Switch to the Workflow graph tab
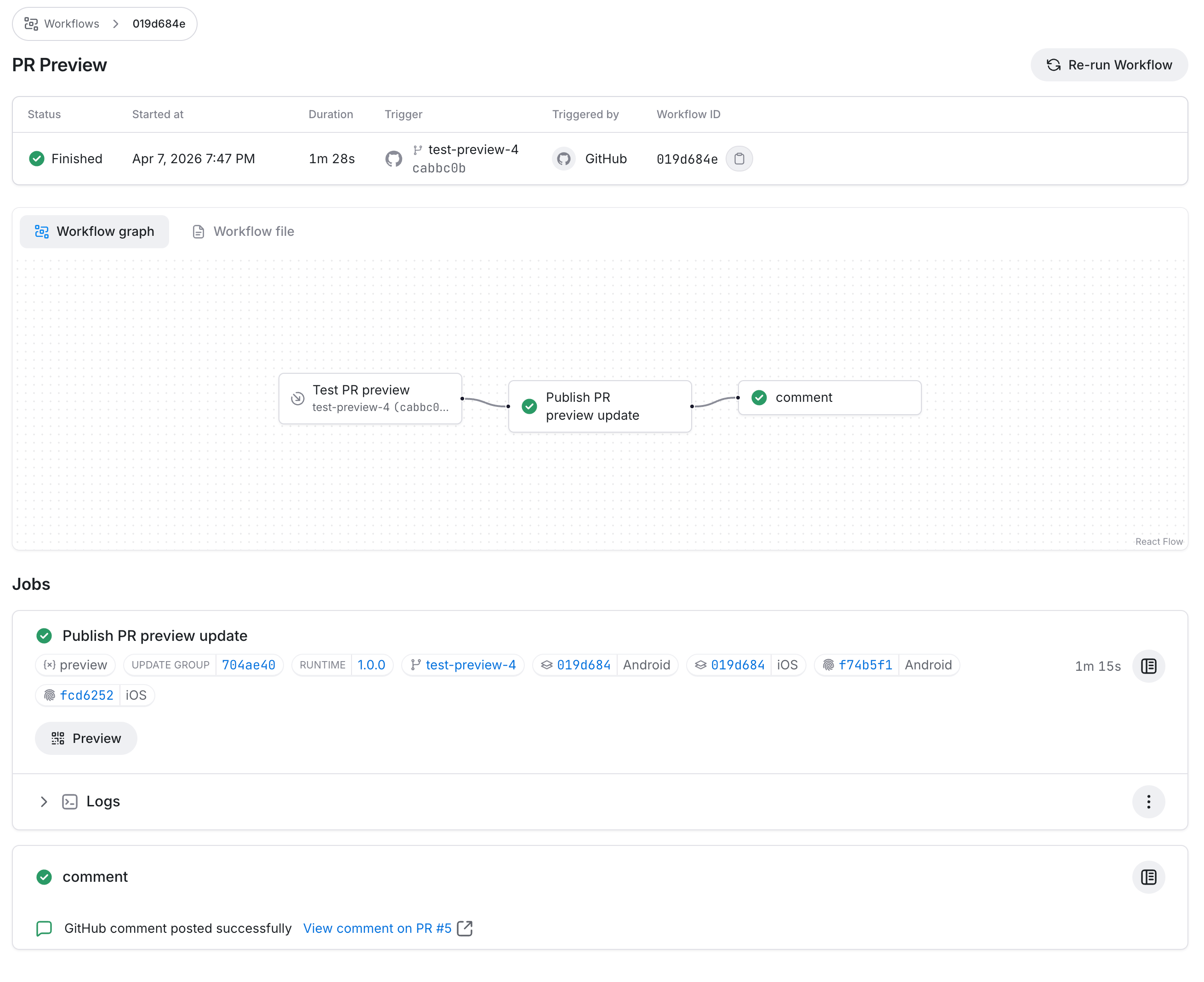The height and width of the screenshot is (982, 1204). click(95, 231)
